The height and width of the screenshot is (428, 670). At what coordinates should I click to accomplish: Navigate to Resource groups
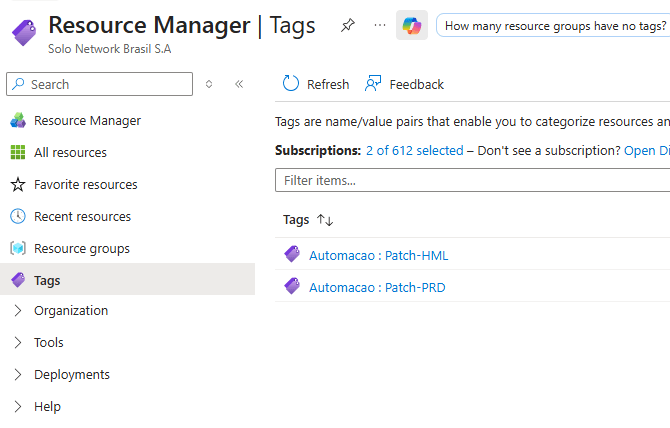[x=81, y=249]
